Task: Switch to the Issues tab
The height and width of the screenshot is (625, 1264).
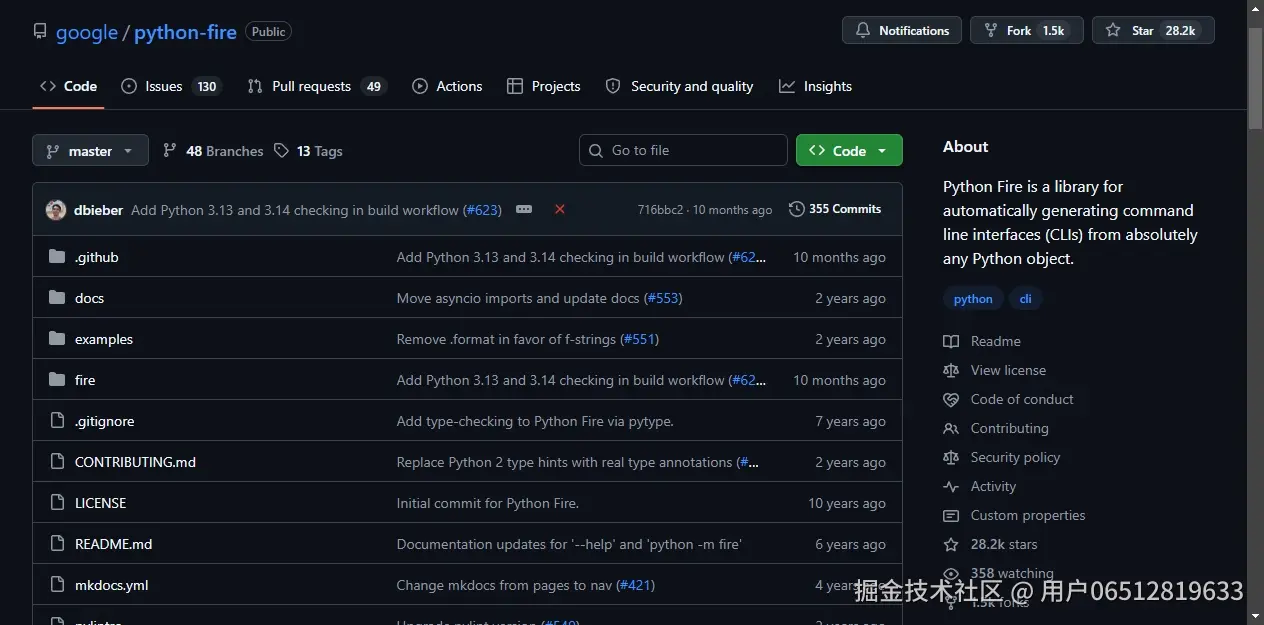Action: pyautogui.click(x=171, y=86)
